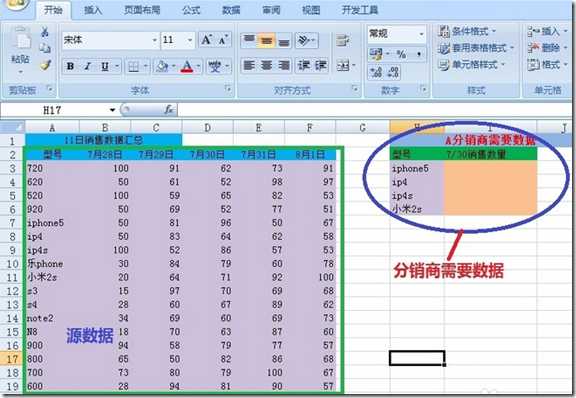
Task: Switch to the 审阅 (Review) tab
Action: [x=271, y=10]
